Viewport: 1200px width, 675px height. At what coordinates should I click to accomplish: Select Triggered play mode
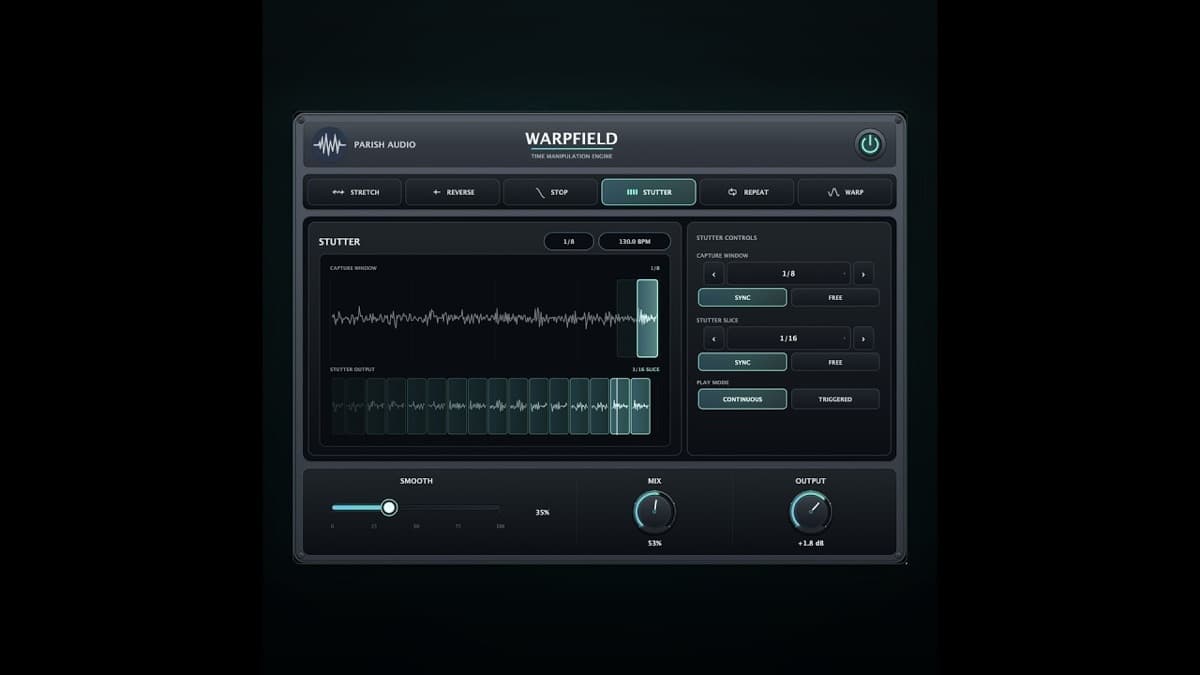(x=835, y=399)
